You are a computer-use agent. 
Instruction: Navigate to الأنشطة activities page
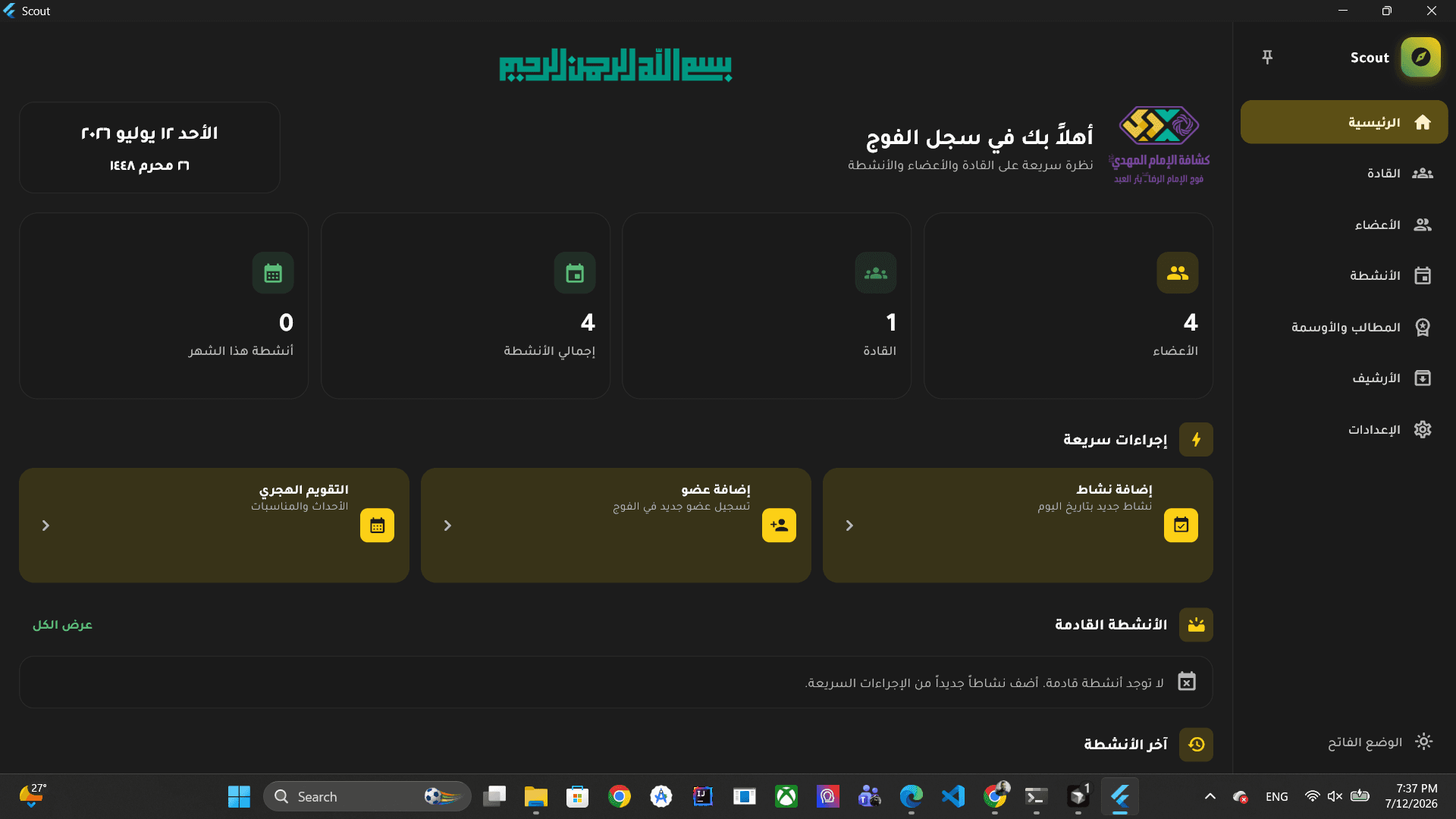(1344, 276)
